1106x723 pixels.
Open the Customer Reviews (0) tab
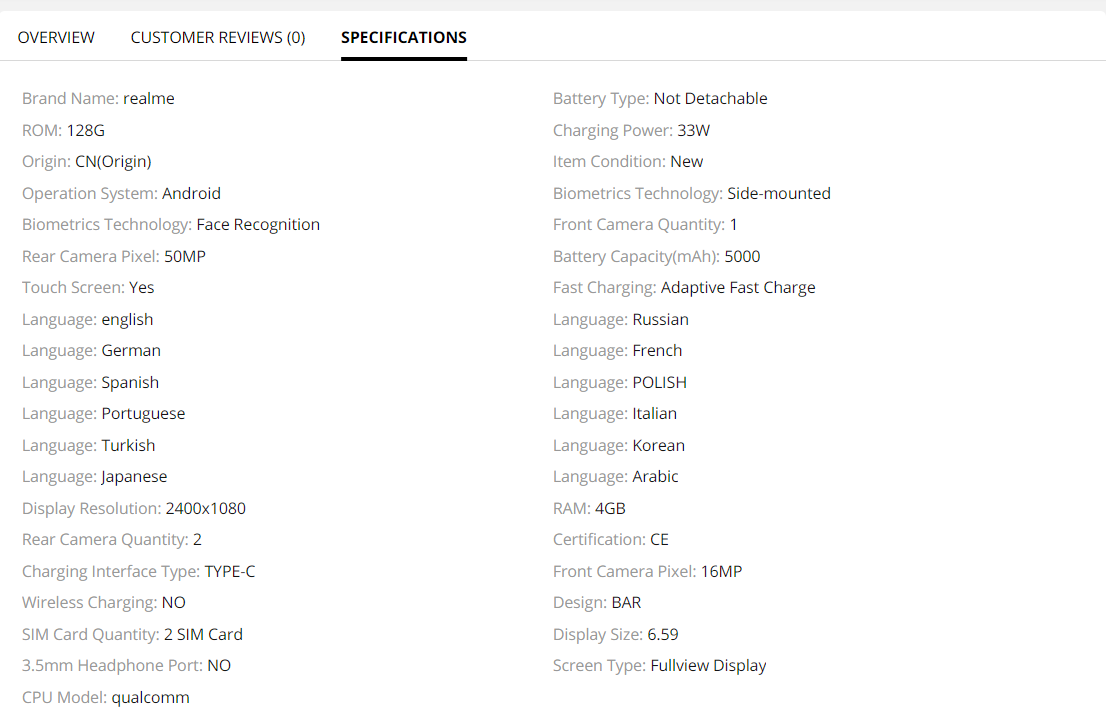218,37
